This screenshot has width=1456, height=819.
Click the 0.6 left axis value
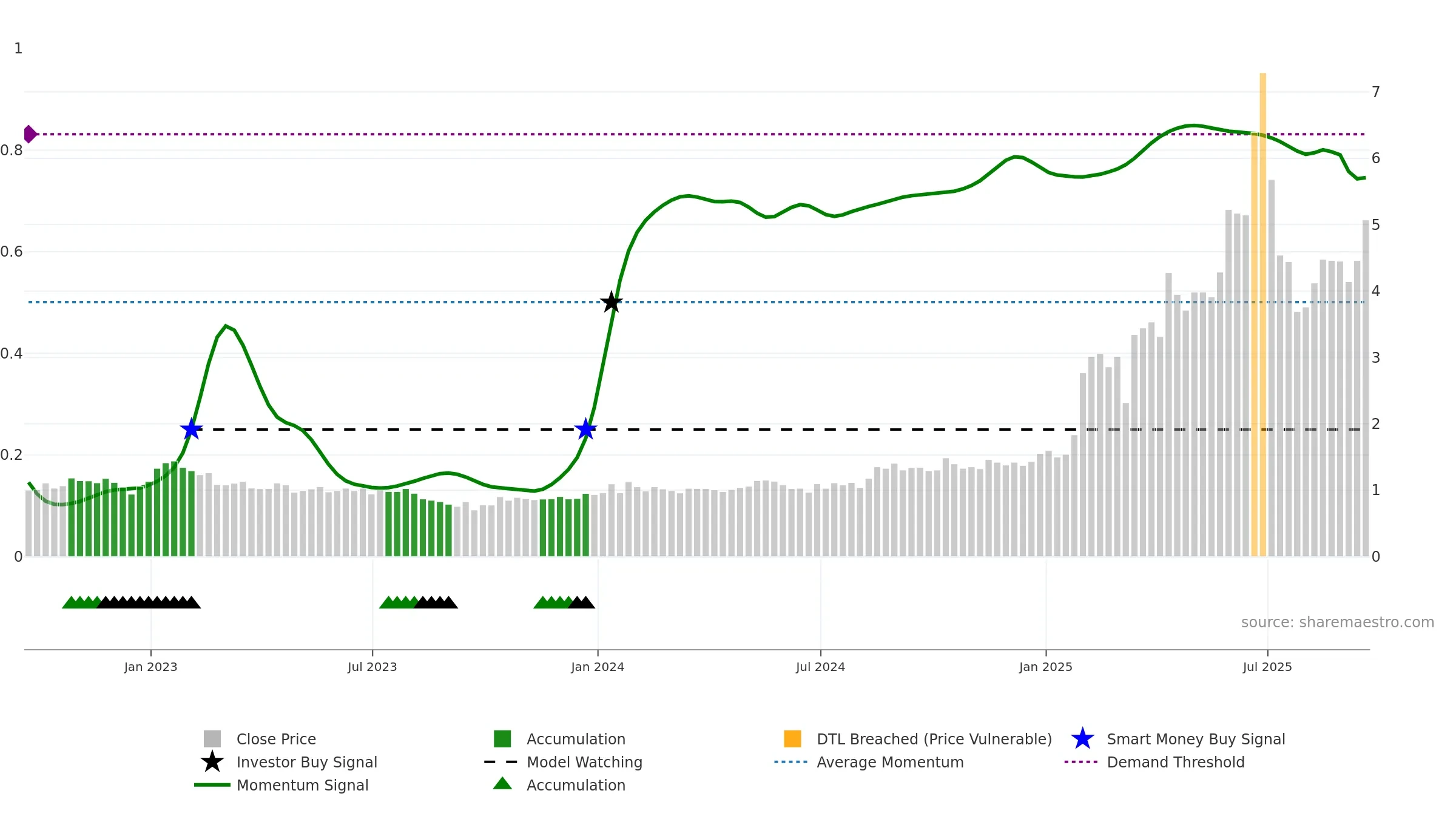click(12, 251)
